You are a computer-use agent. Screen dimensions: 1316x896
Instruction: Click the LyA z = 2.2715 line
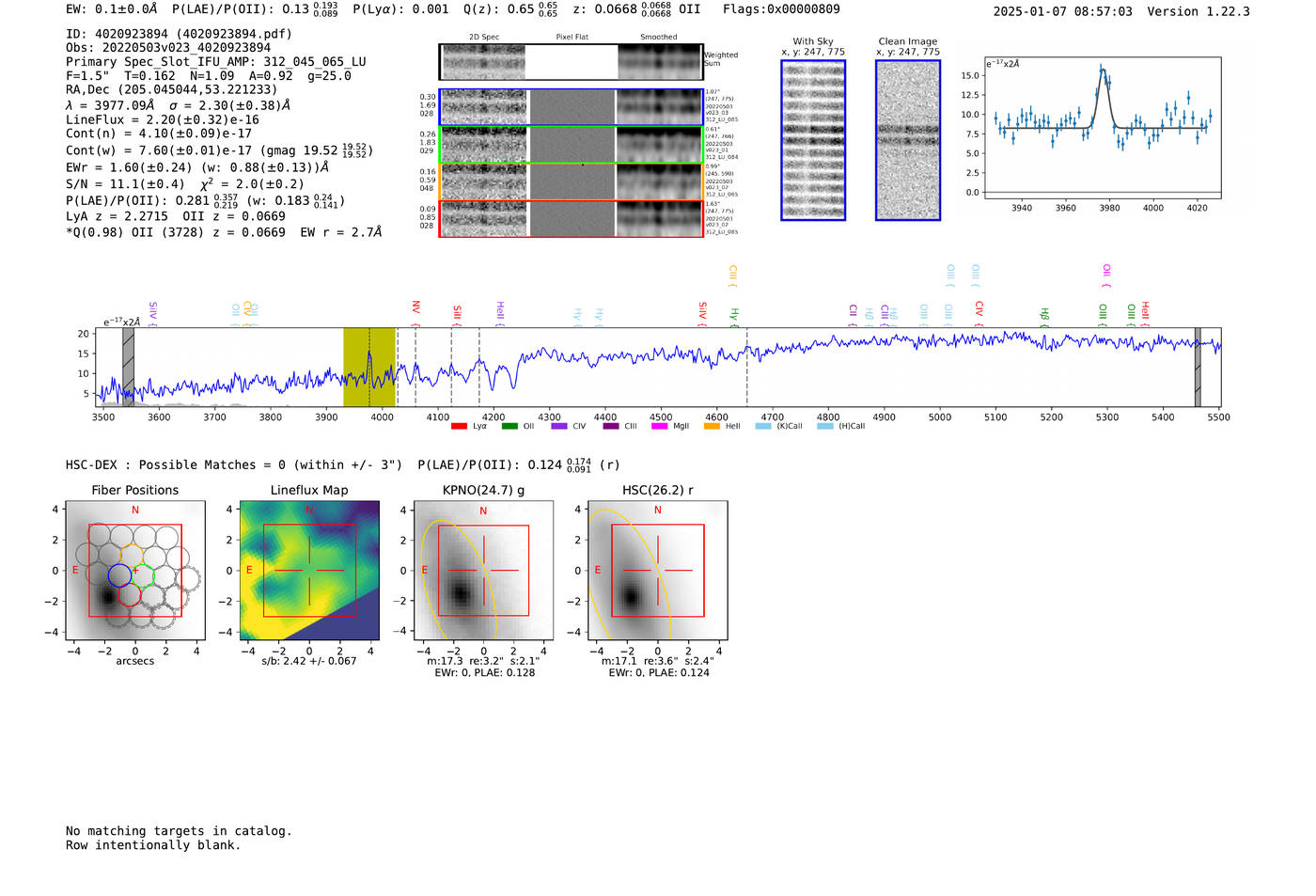click(176, 216)
